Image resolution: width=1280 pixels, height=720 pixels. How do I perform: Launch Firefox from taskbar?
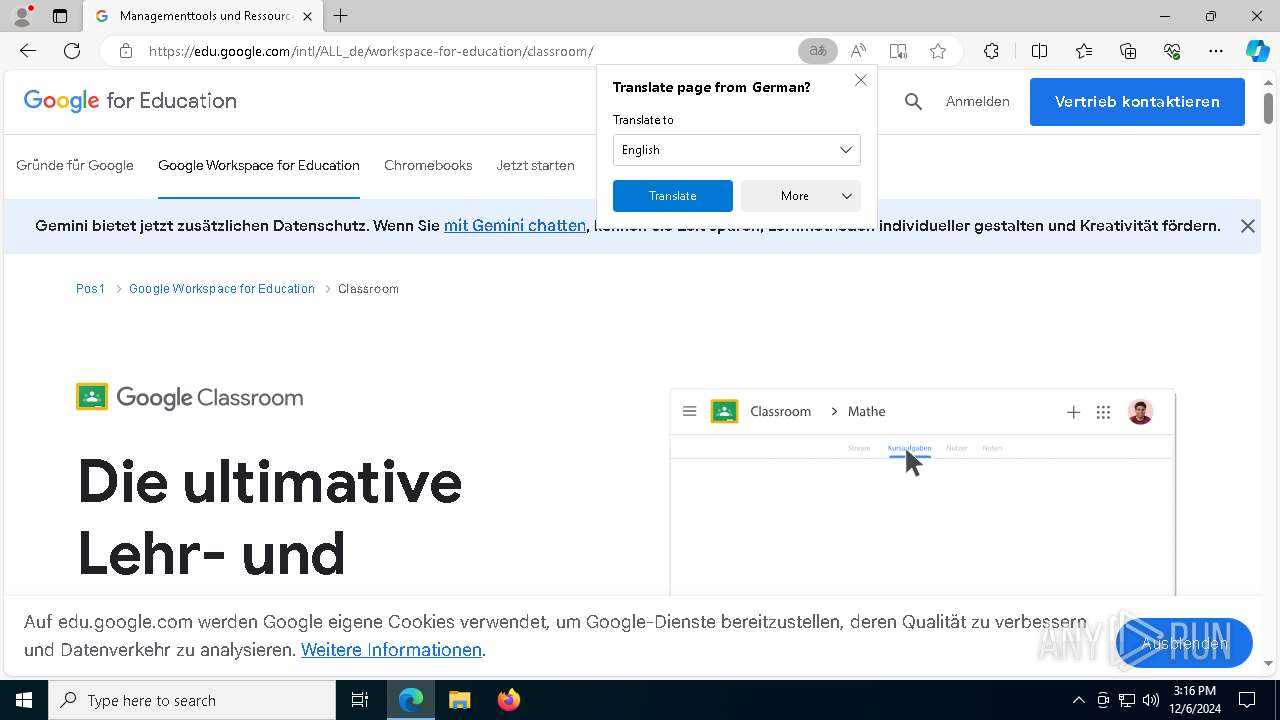pos(508,700)
